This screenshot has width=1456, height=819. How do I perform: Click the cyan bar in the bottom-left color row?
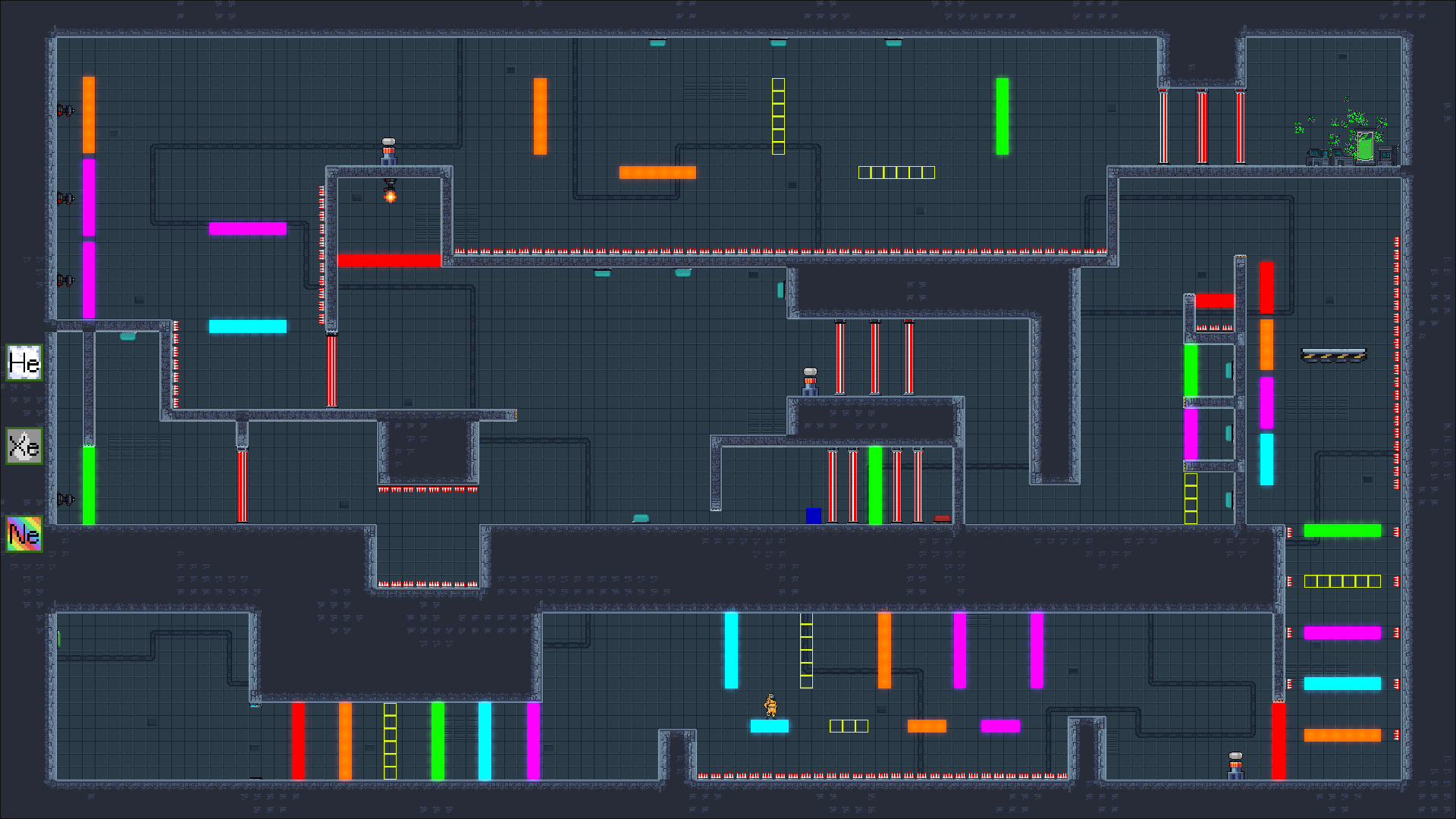tap(485, 741)
